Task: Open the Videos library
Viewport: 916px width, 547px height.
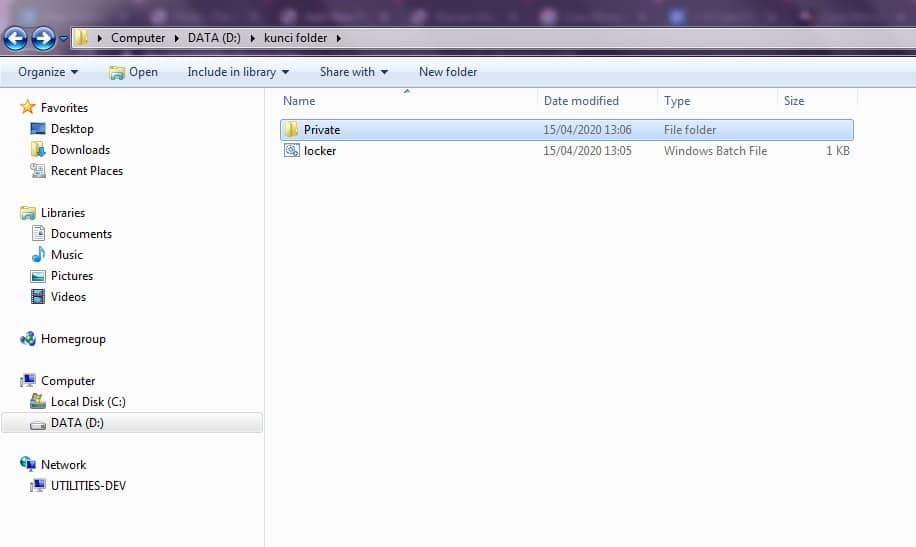Action: click(x=68, y=297)
